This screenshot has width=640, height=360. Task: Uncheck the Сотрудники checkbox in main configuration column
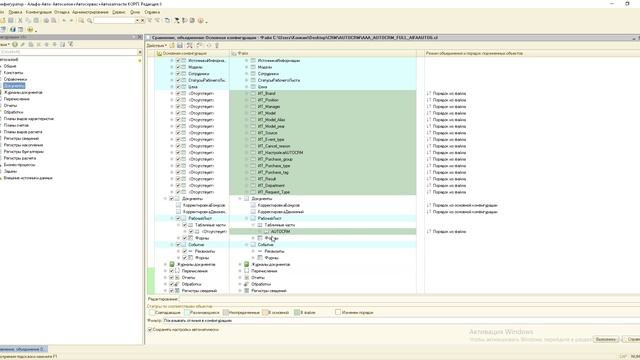point(178,73)
